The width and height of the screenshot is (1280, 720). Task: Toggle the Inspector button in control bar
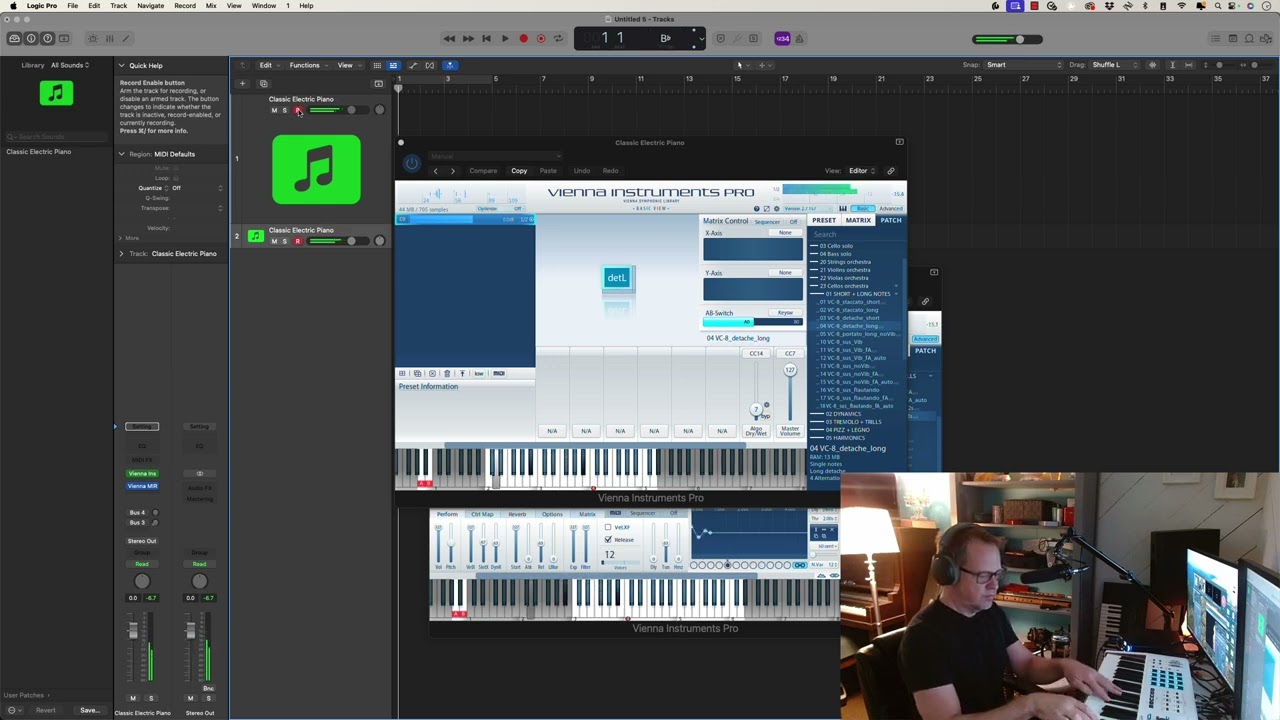pos(31,39)
